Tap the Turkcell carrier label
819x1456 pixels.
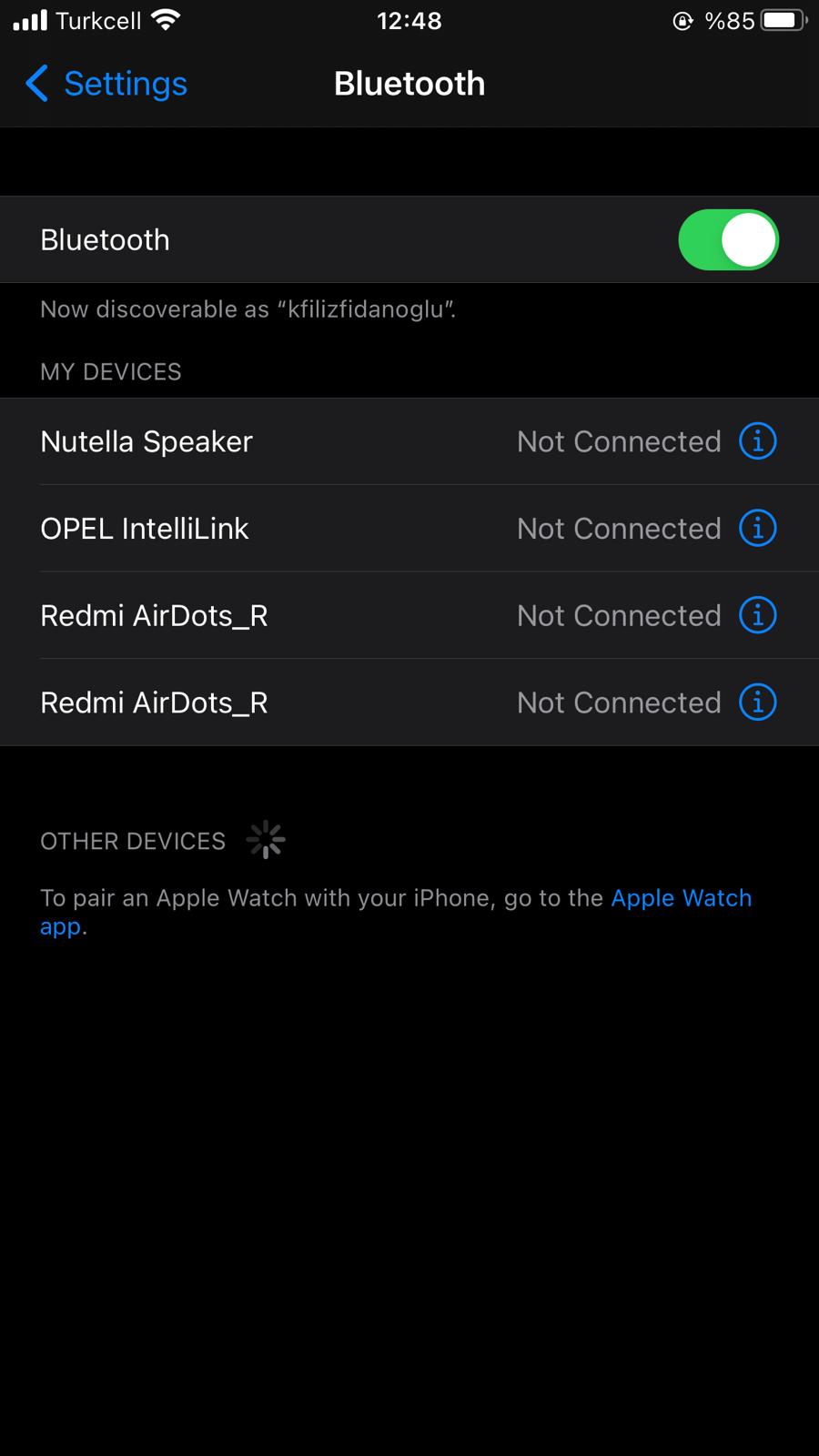[98, 20]
